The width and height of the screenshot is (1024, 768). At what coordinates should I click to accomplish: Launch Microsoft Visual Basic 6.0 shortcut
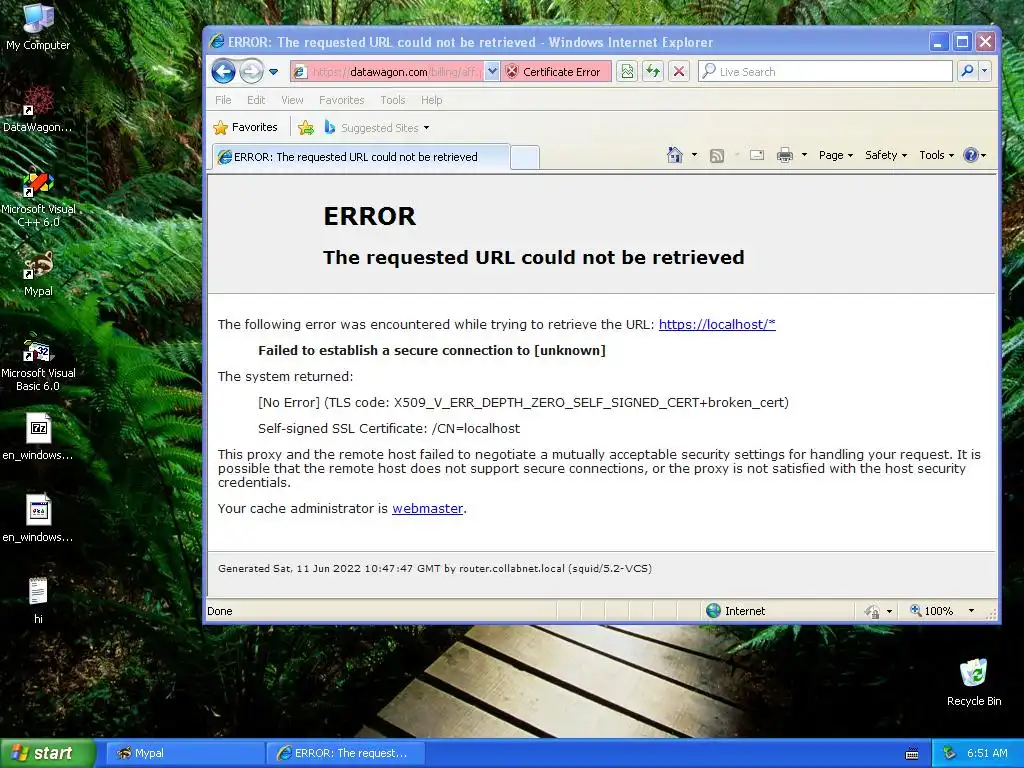click(x=38, y=362)
